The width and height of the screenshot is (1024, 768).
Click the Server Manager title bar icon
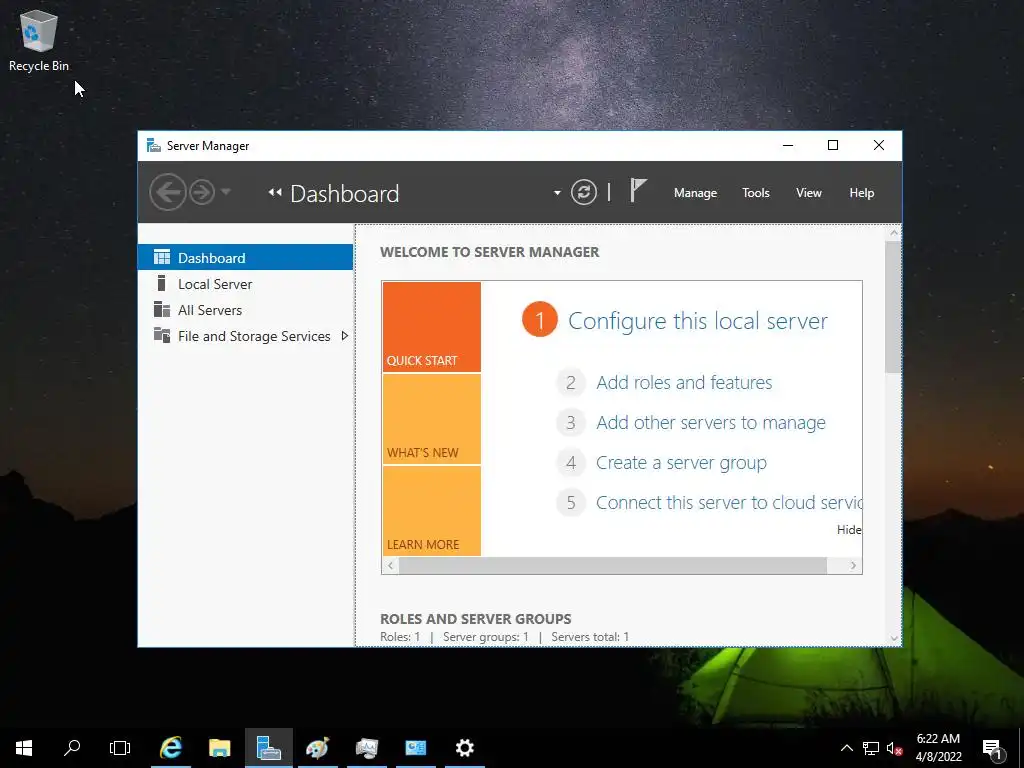click(153, 145)
